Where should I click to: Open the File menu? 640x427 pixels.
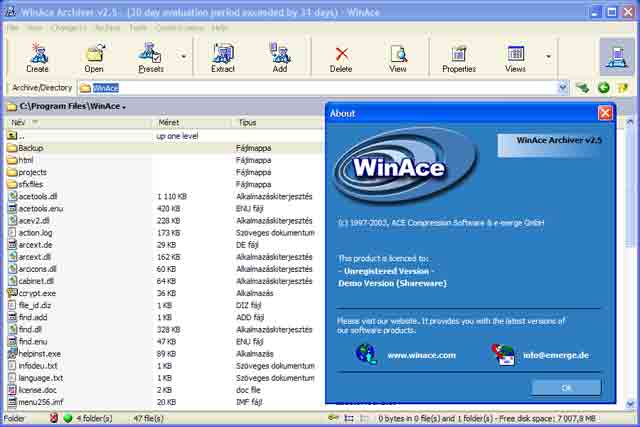pos(13,28)
